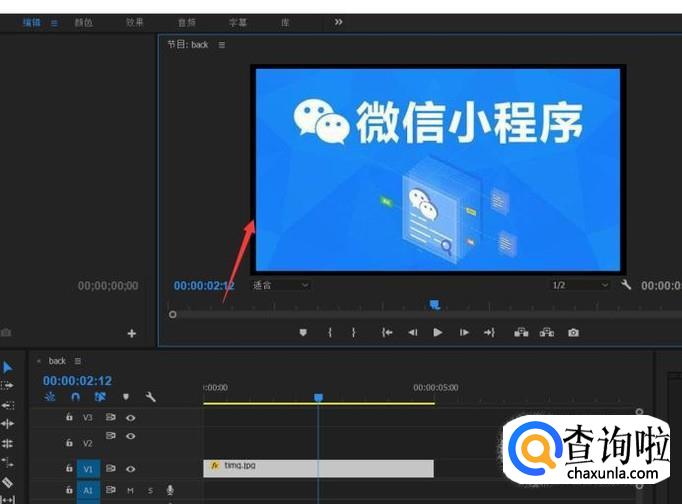Viewport: 682px width, 504px height.
Task: Toggle V1 sync lock
Action: tap(110, 468)
